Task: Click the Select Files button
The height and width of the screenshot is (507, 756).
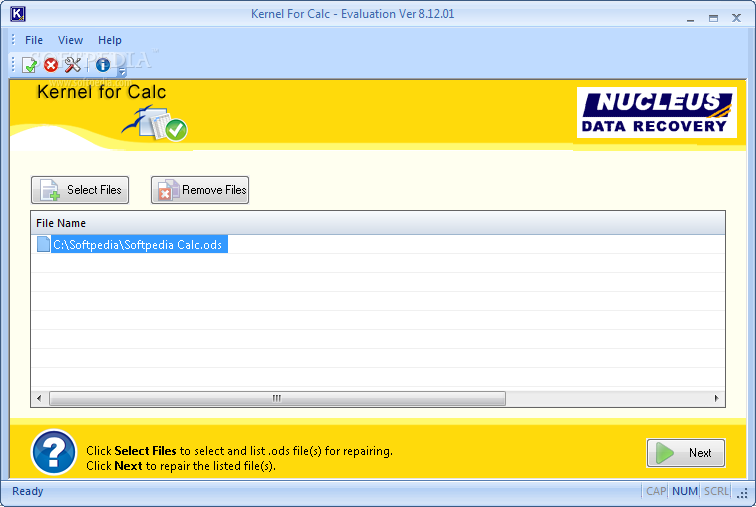Action: [x=80, y=190]
